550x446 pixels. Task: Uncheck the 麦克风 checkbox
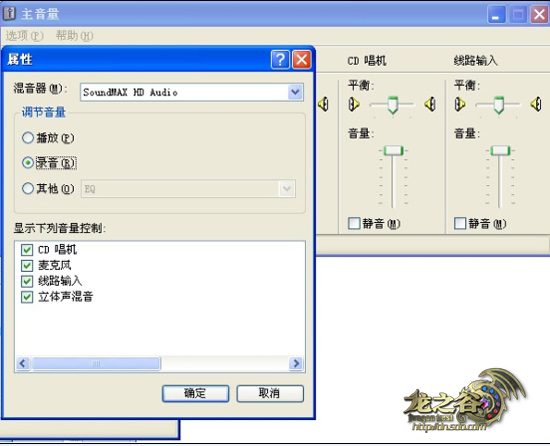(x=27, y=265)
